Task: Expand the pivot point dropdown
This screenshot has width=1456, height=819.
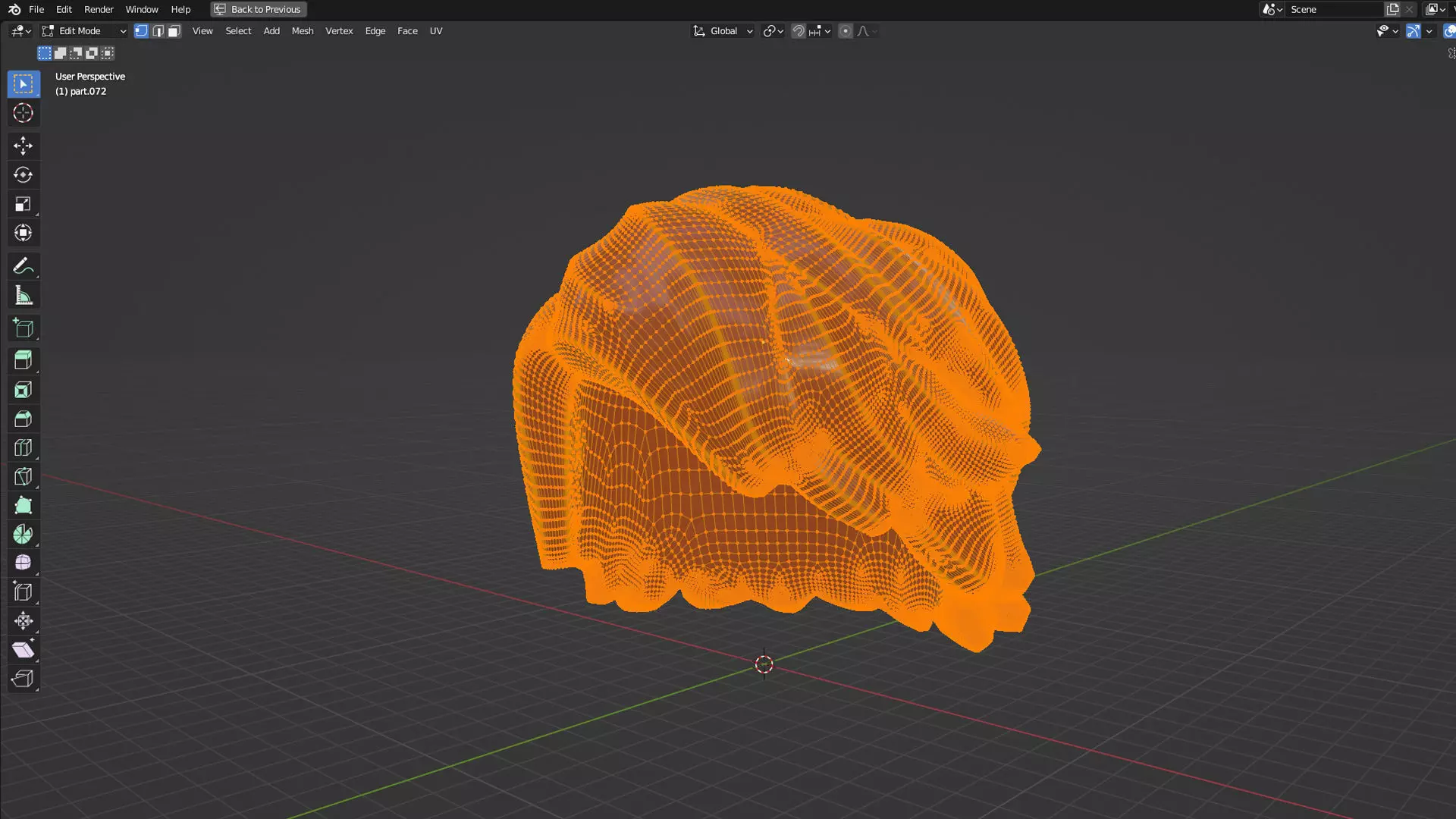Action: [x=773, y=31]
